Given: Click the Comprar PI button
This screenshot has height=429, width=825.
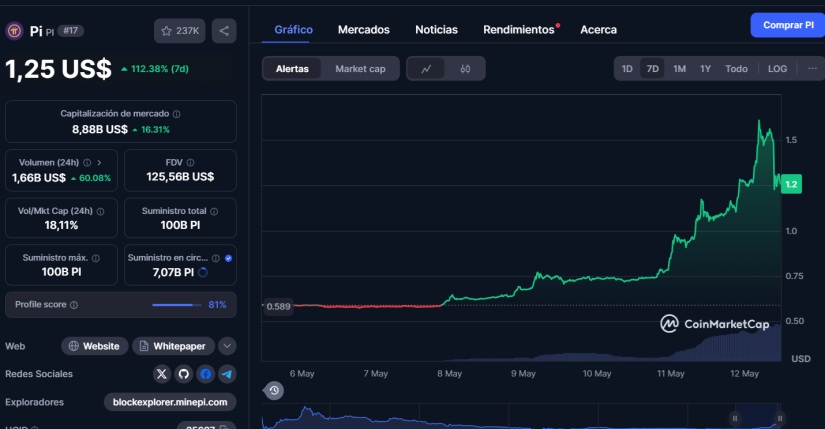Looking at the screenshot, I should [x=788, y=25].
